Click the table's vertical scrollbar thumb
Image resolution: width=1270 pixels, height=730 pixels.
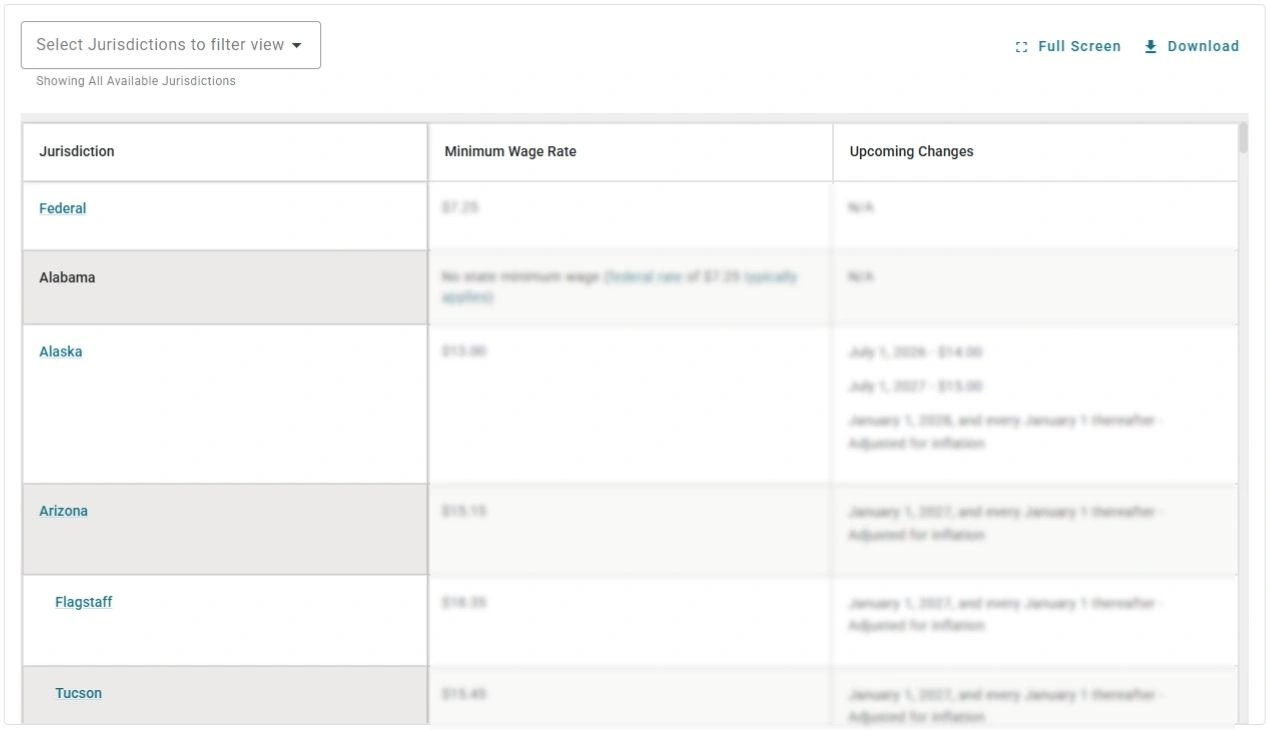[x=1243, y=138]
